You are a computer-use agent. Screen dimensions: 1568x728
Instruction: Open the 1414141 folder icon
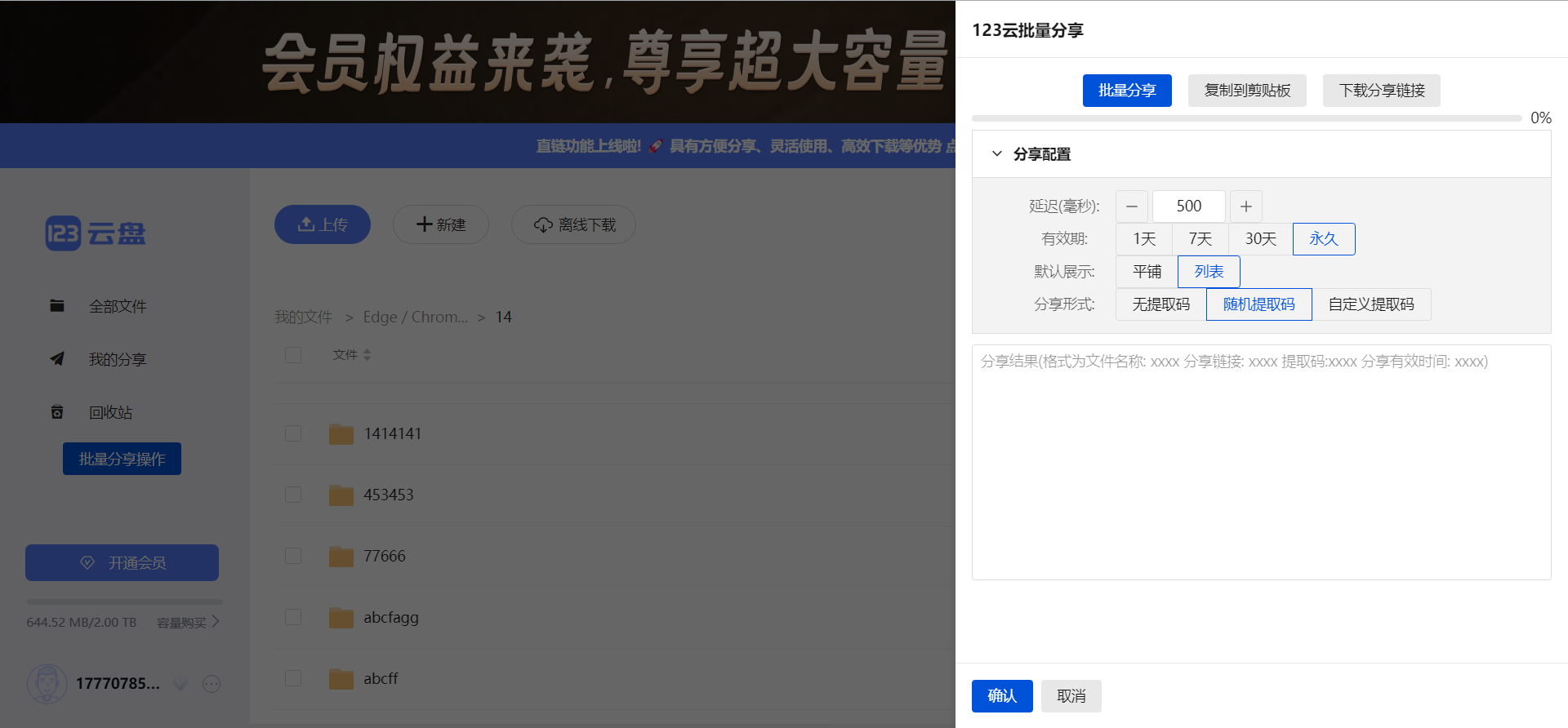(x=341, y=433)
